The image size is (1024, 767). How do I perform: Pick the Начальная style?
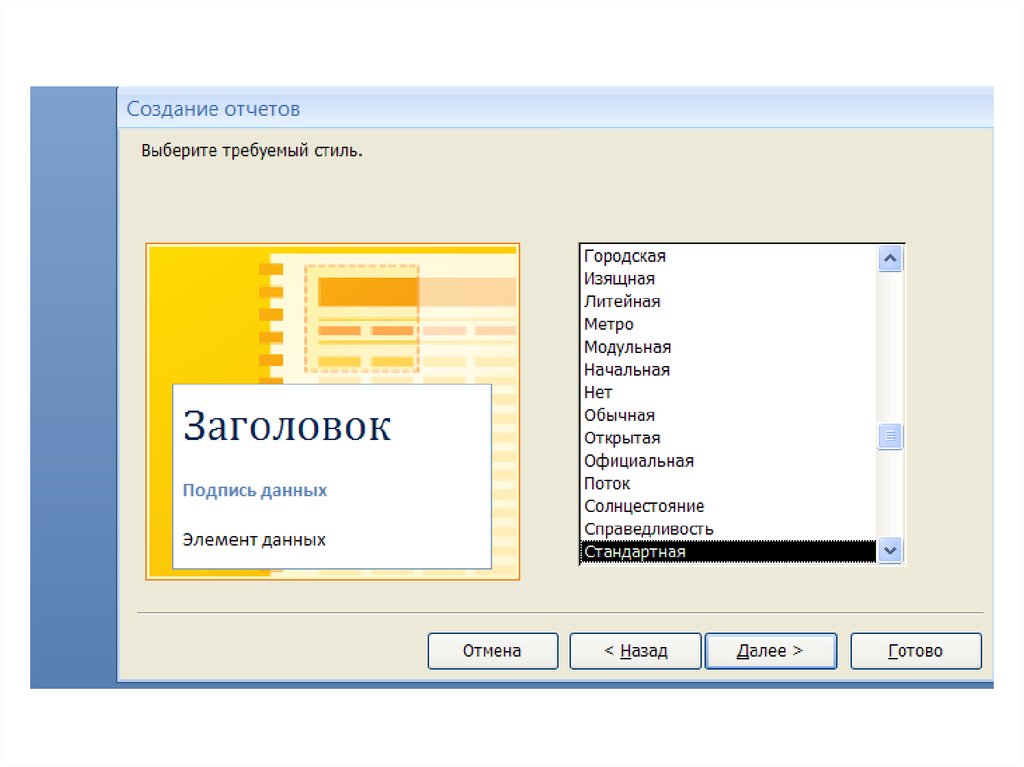tap(627, 370)
